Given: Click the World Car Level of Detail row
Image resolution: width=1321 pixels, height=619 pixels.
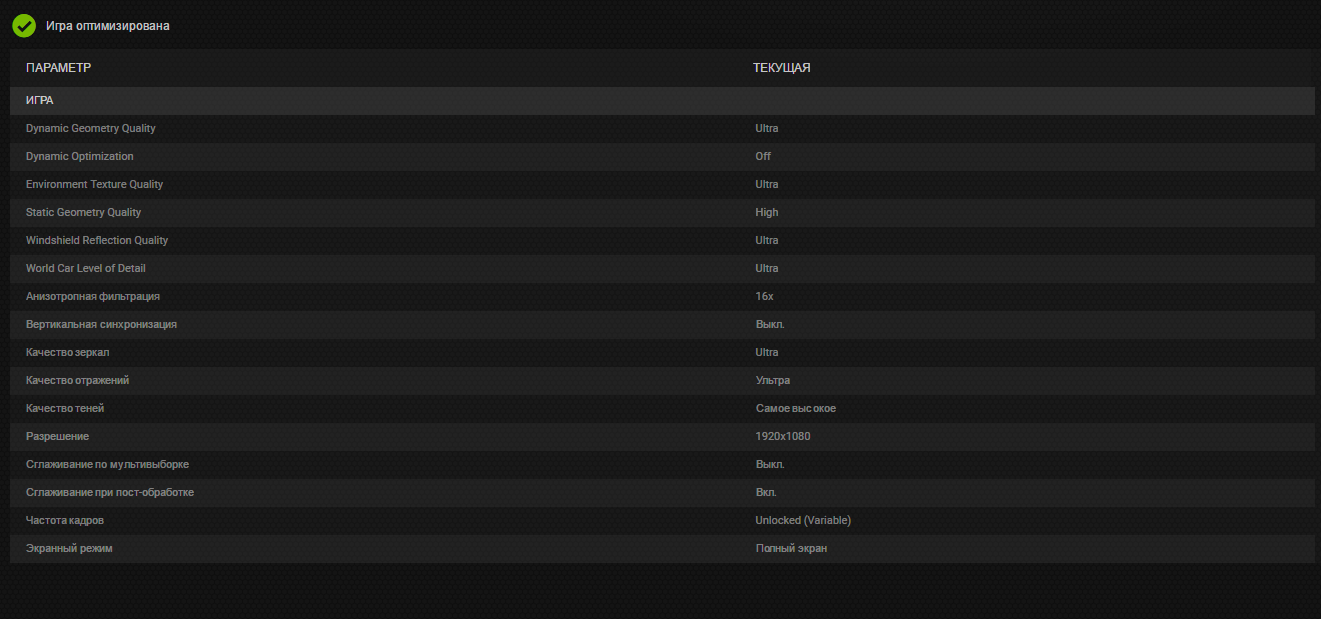Looking at the screenshot, I should 86,268.
